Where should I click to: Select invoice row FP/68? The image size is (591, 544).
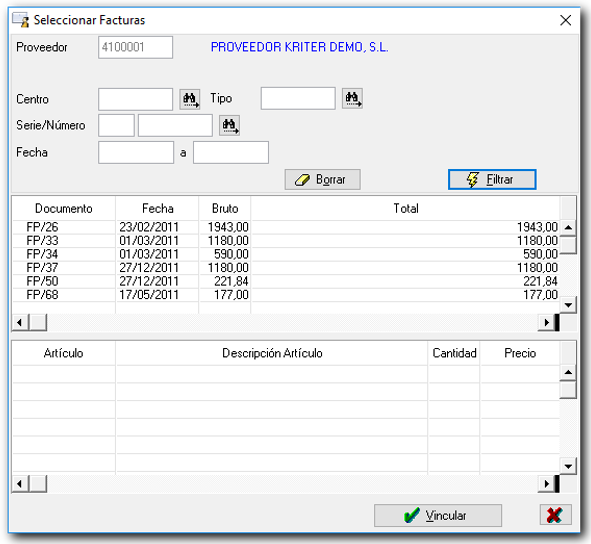[x=286, y=295]
